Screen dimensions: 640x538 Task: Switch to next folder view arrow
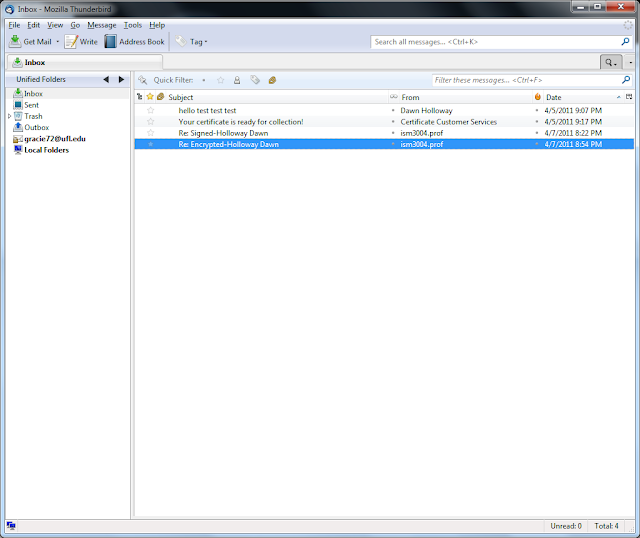point(121,80)
